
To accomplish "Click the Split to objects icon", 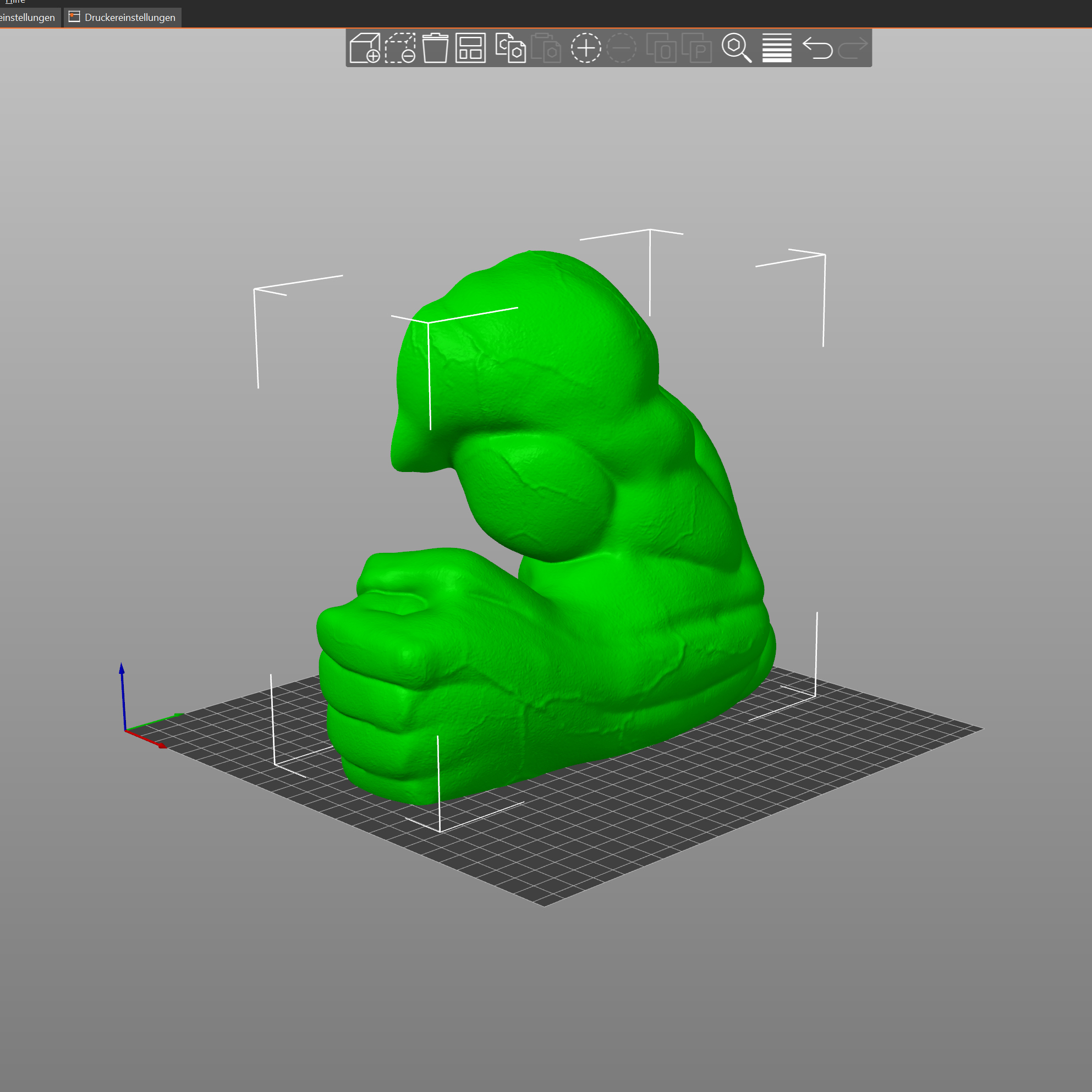I will pyautogui.click(x=661, y=48).
